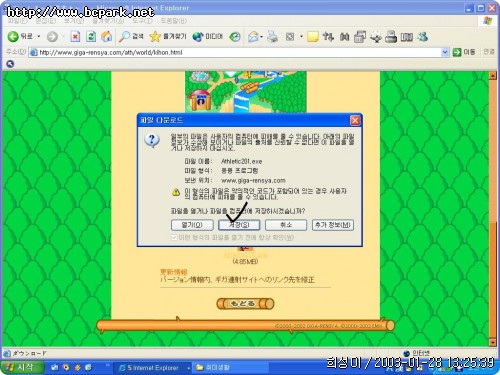Image resolution: width=500 pixels, height=375 pixels.
Task: Toggle the always-ask checkbox in download dialog
Action: coord(174,237)
